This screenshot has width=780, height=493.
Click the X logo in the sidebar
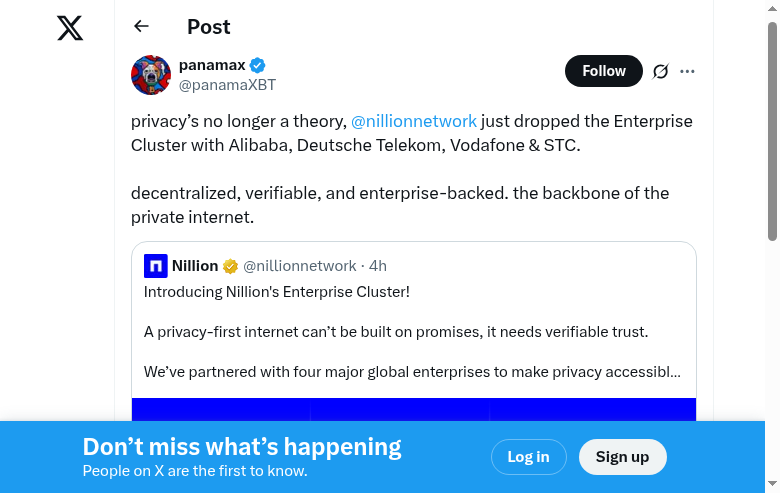pyautogui.click(x=70, y=28)
